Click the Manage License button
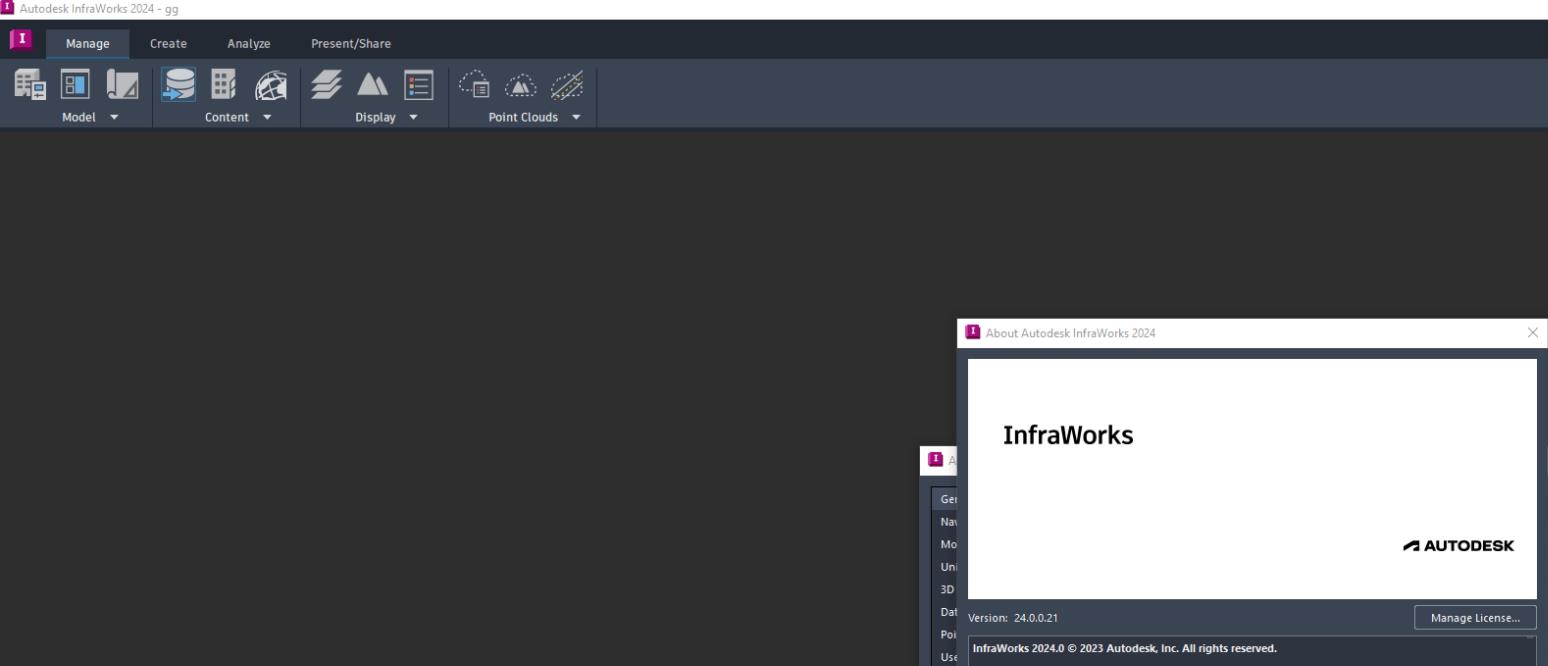 tap(1475, 617)
